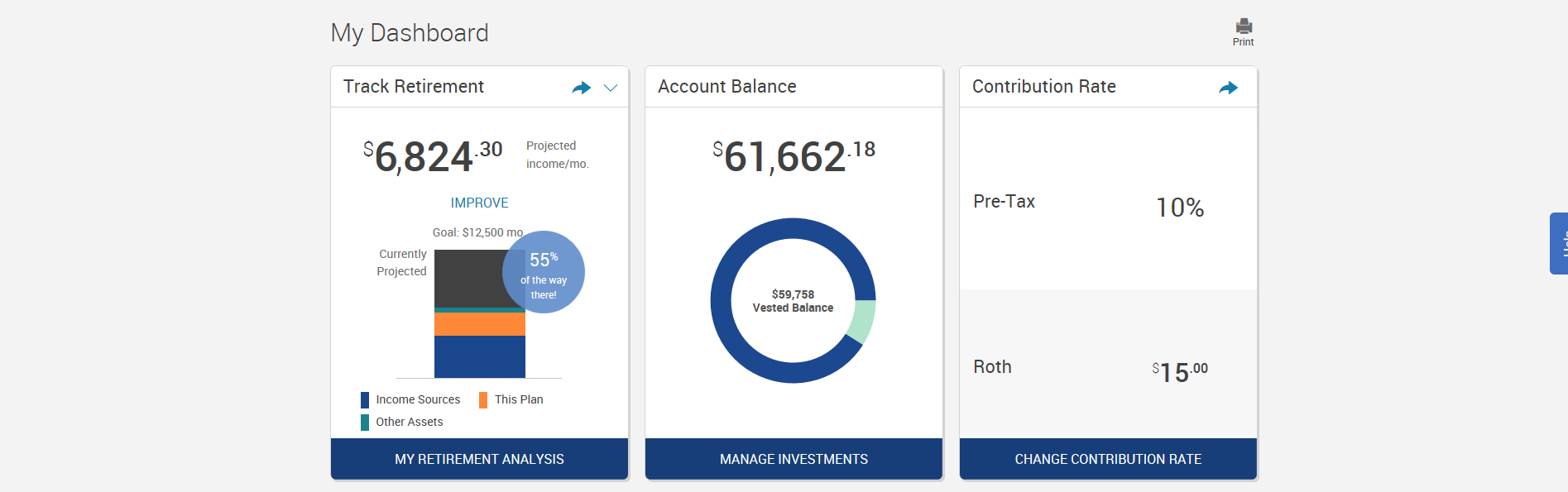Click the Print icon
This screenshot has width=1568, height=492.
click(x=1243, y=26)
